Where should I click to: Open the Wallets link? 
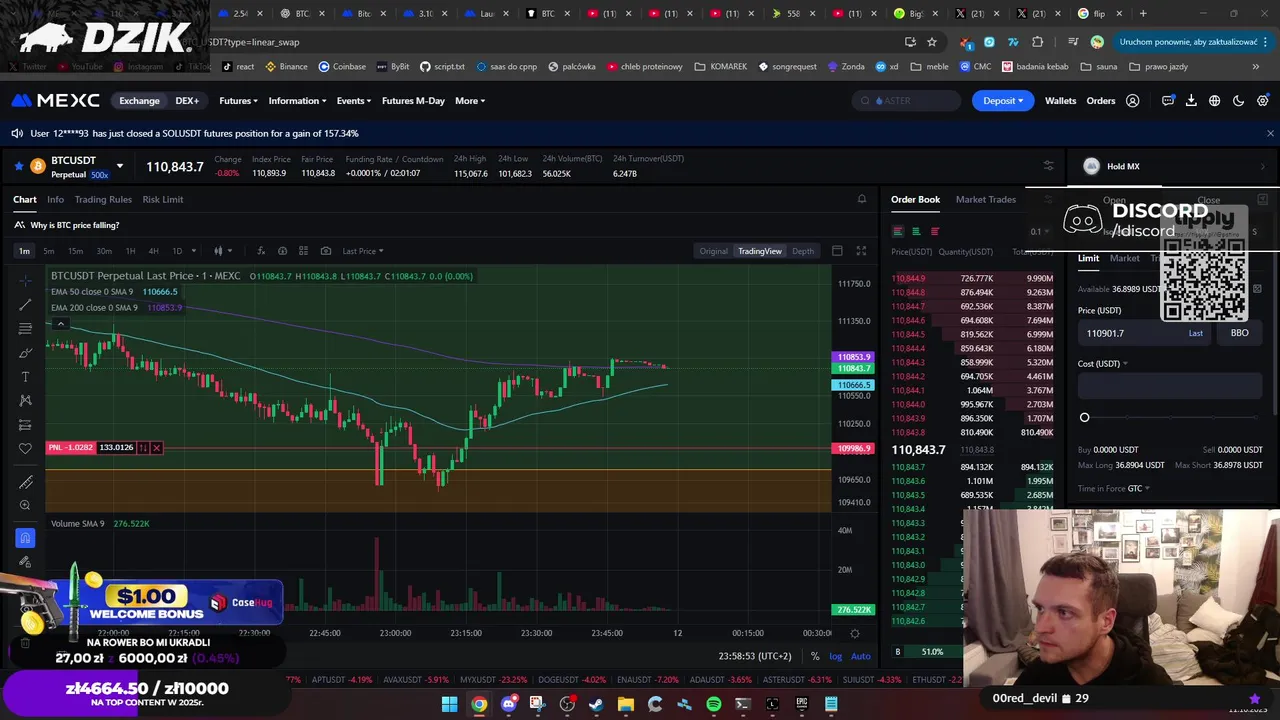(1060, 101)
